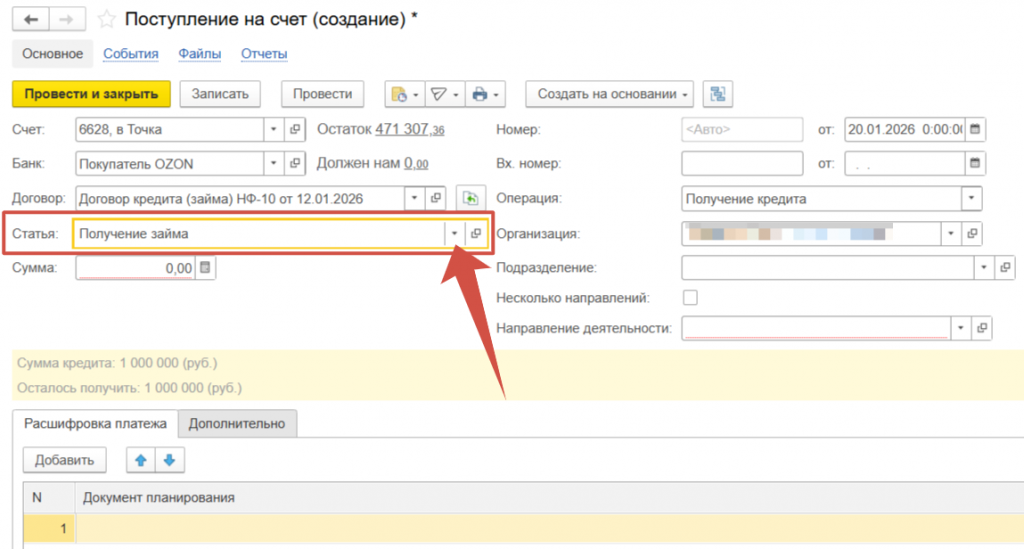Mark this document as favorite with star icon
The image size is (1024, 549).
(x=106, y=19)
